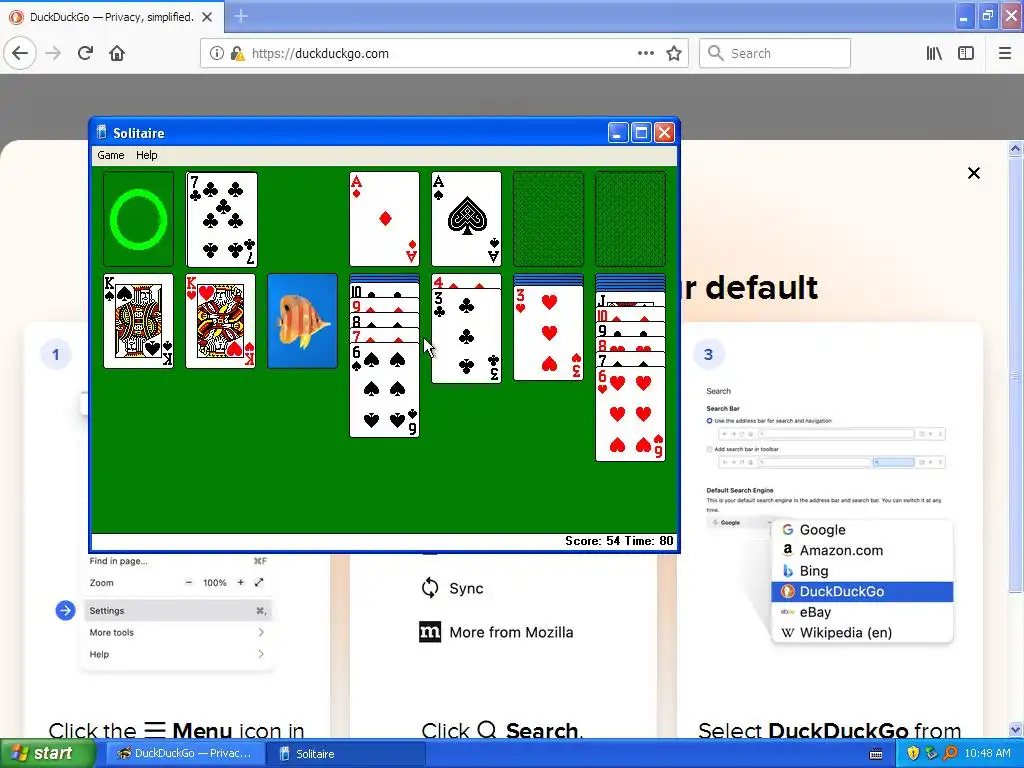Screen dimensions: 1024x768
Task: Maximize the Solitaire window
Action: pos(641,133)
